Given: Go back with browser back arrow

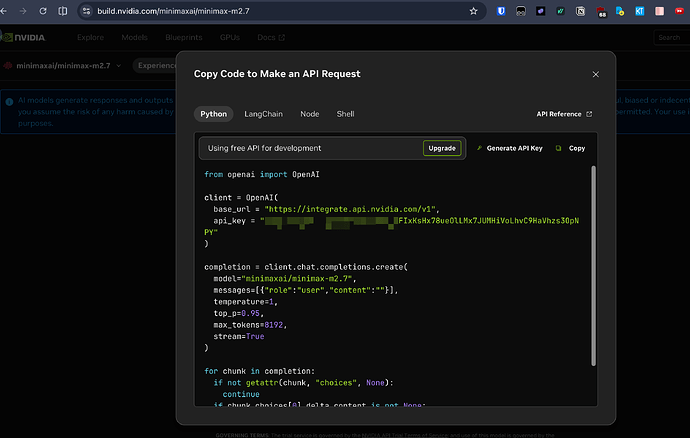Looking at the screenshot, I should point(3,11).
